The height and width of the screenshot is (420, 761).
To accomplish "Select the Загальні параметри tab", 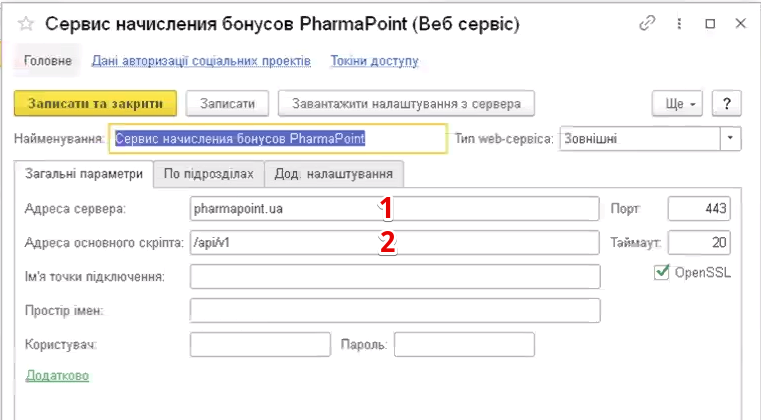I will (85, 174).
